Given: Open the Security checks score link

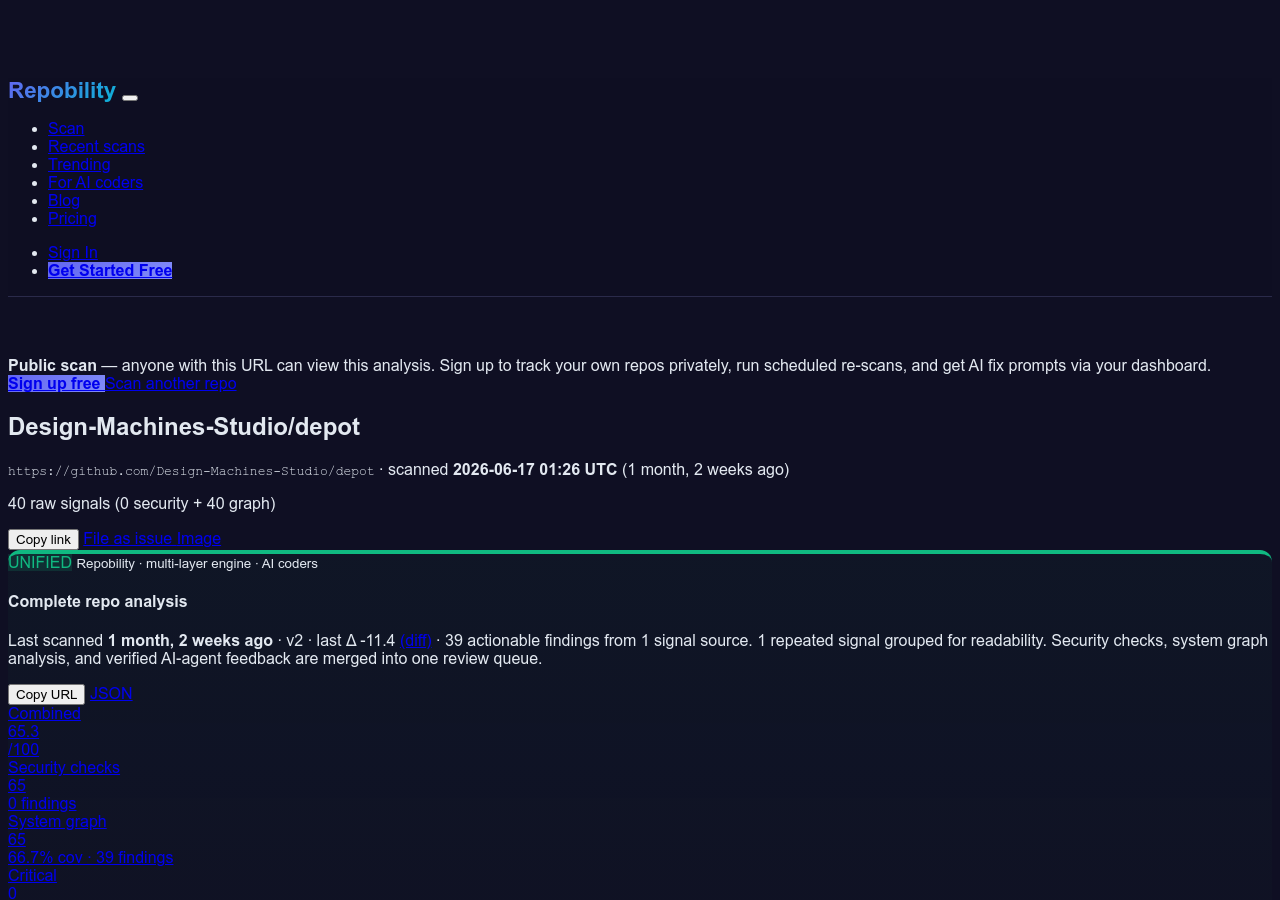Looking at the screenshot, I should tap(64, 785).
